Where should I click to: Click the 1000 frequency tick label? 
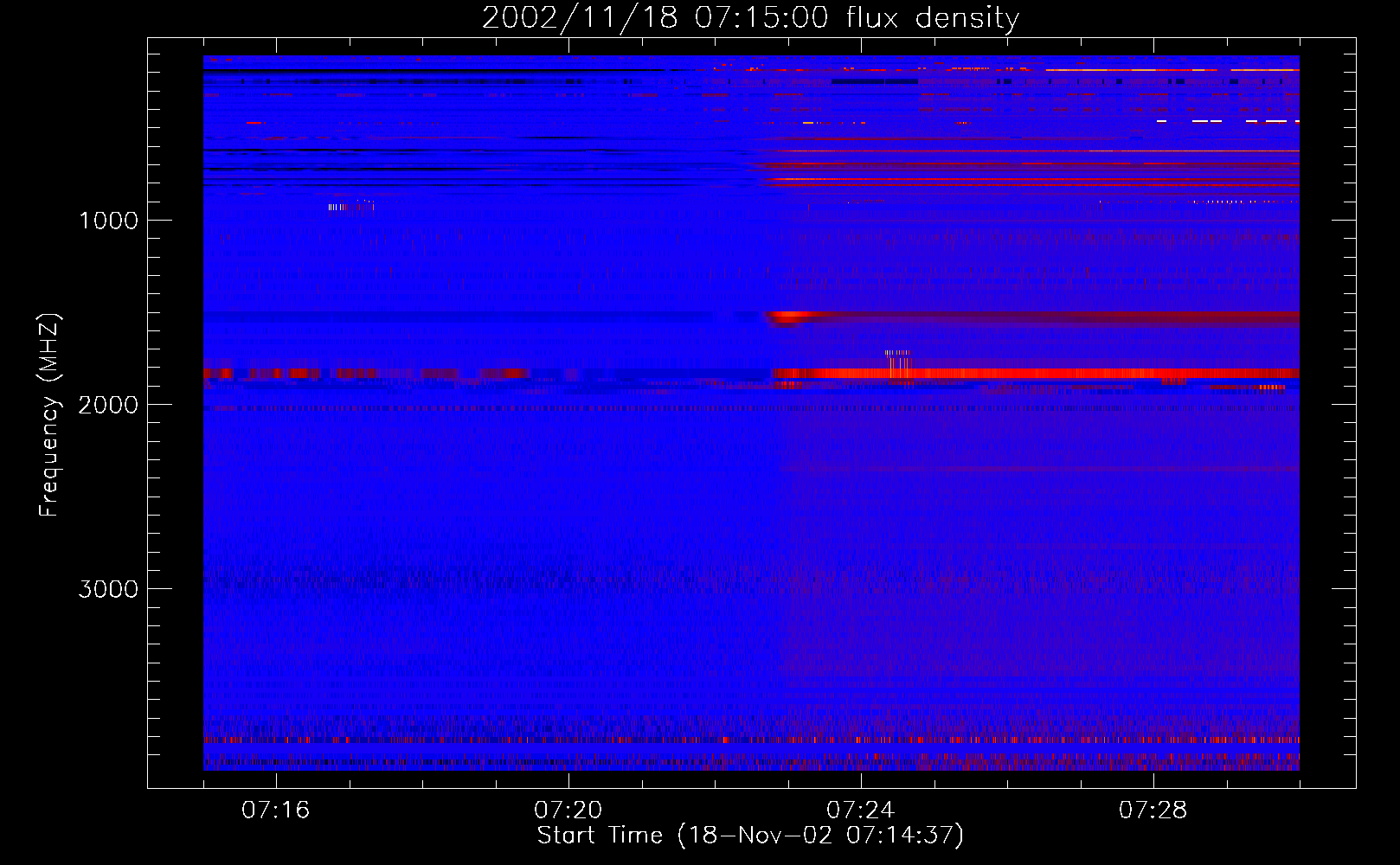[108, 221]
